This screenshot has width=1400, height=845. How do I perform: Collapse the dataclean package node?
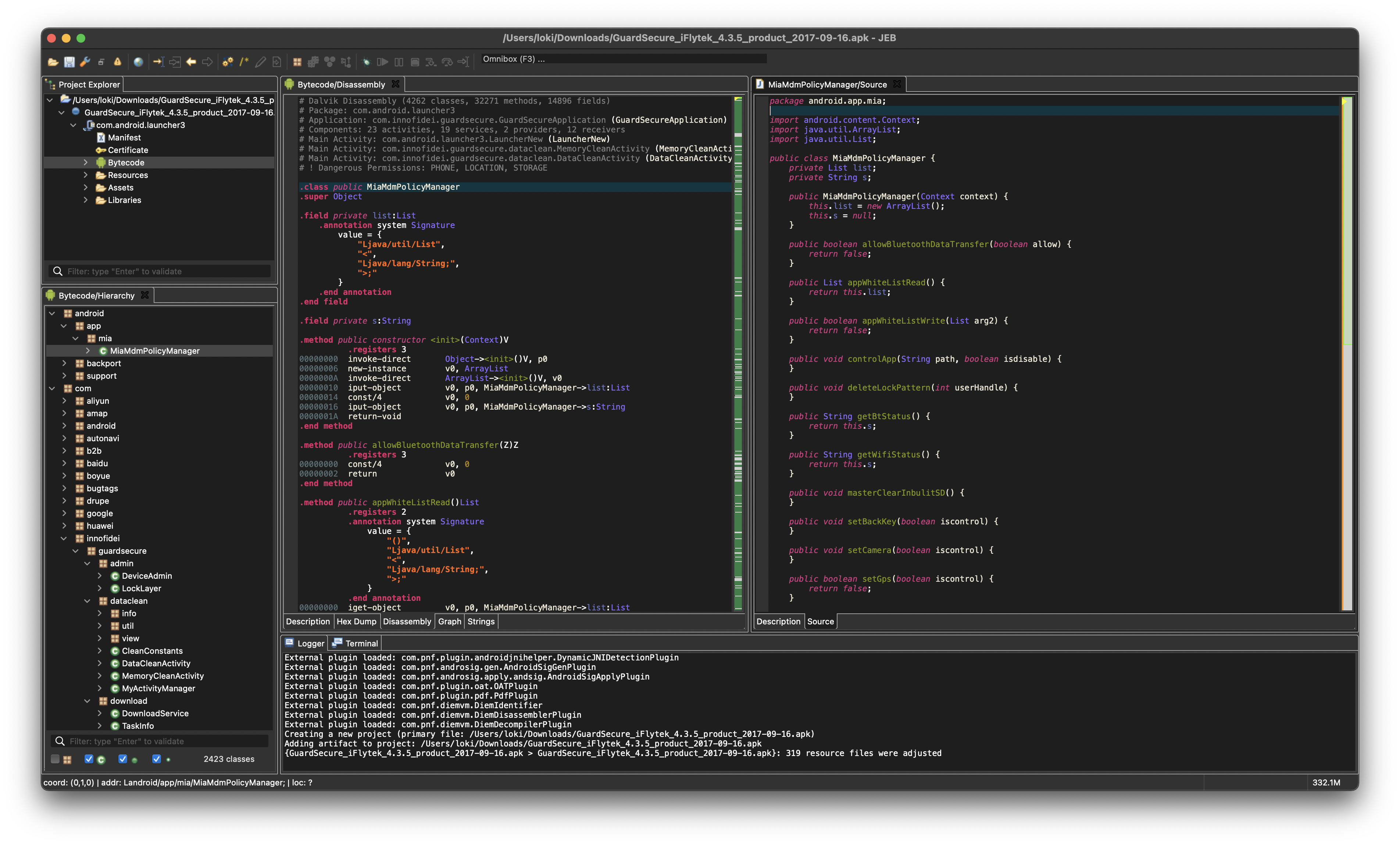click(x=87, y=600)
